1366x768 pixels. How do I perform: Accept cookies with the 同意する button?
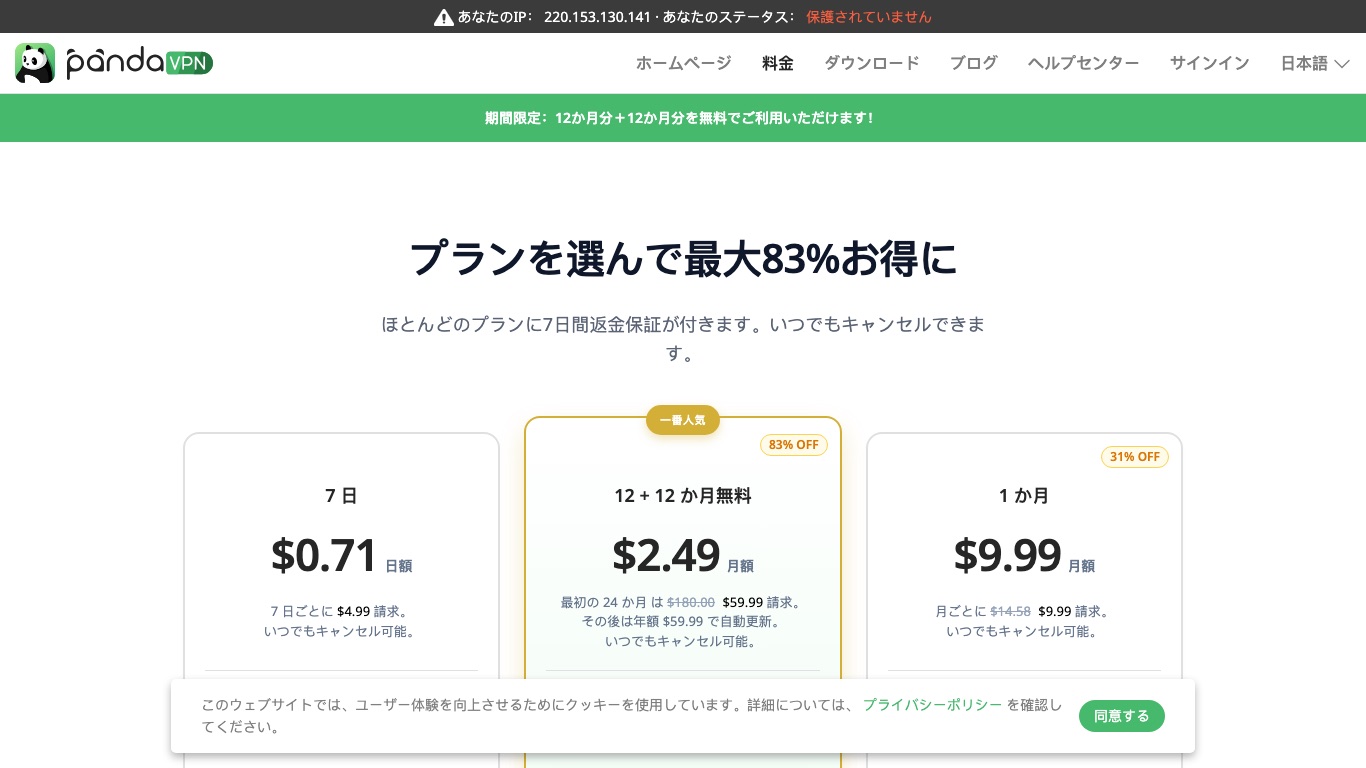1122,716
